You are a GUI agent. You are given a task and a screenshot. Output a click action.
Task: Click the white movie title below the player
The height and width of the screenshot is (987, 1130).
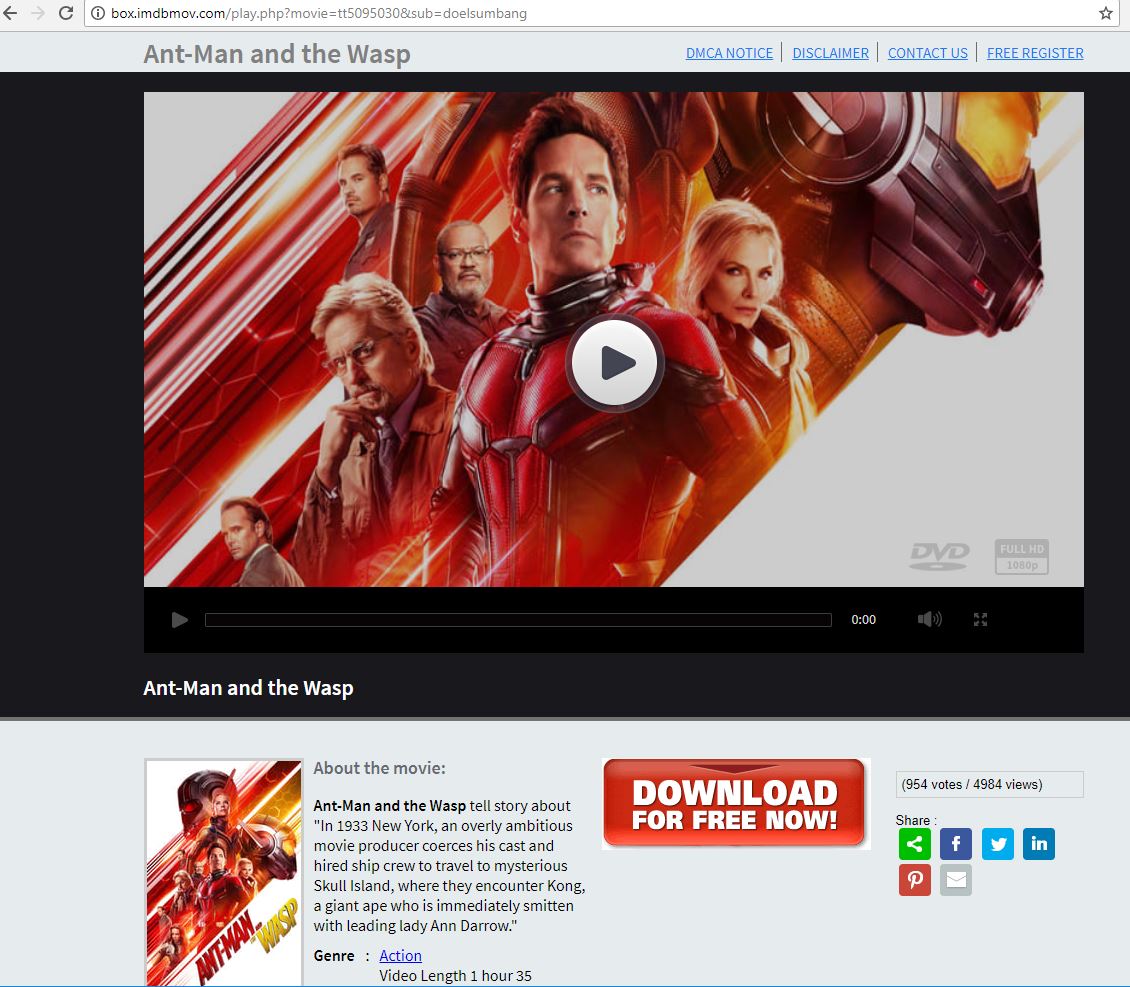[248, 688]
